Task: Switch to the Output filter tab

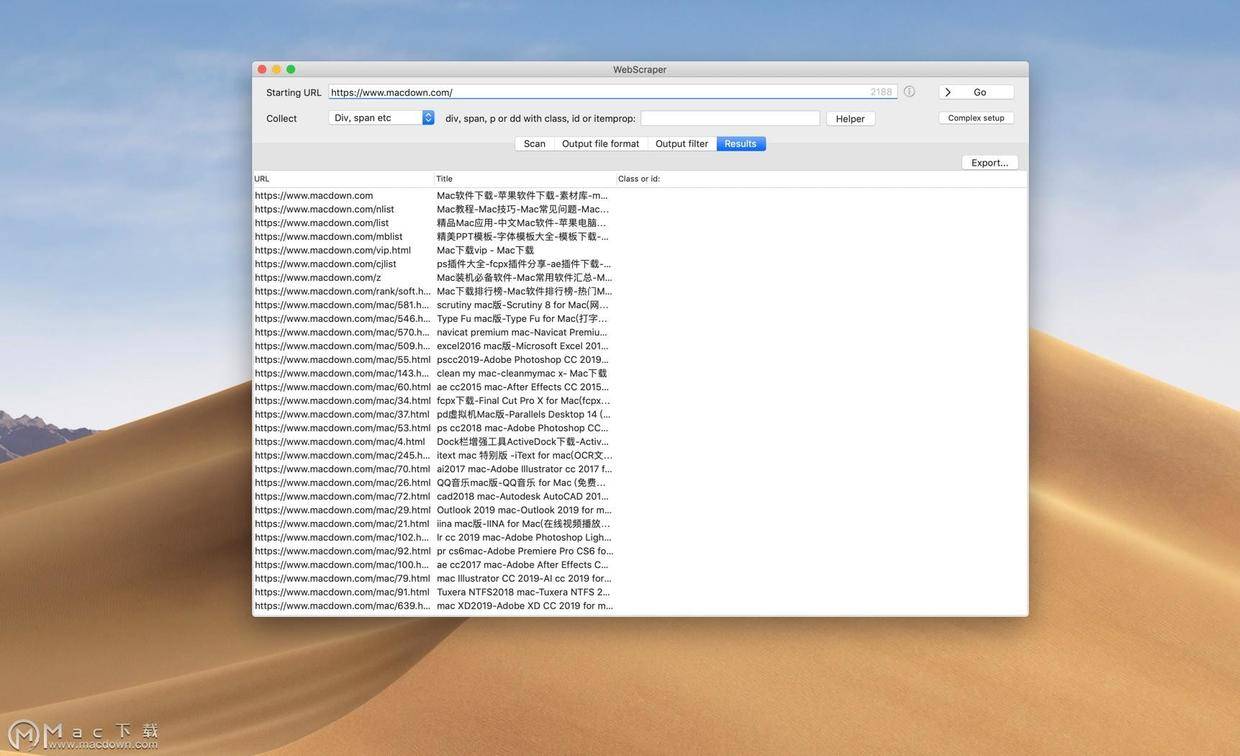Action: coord(682,144)
